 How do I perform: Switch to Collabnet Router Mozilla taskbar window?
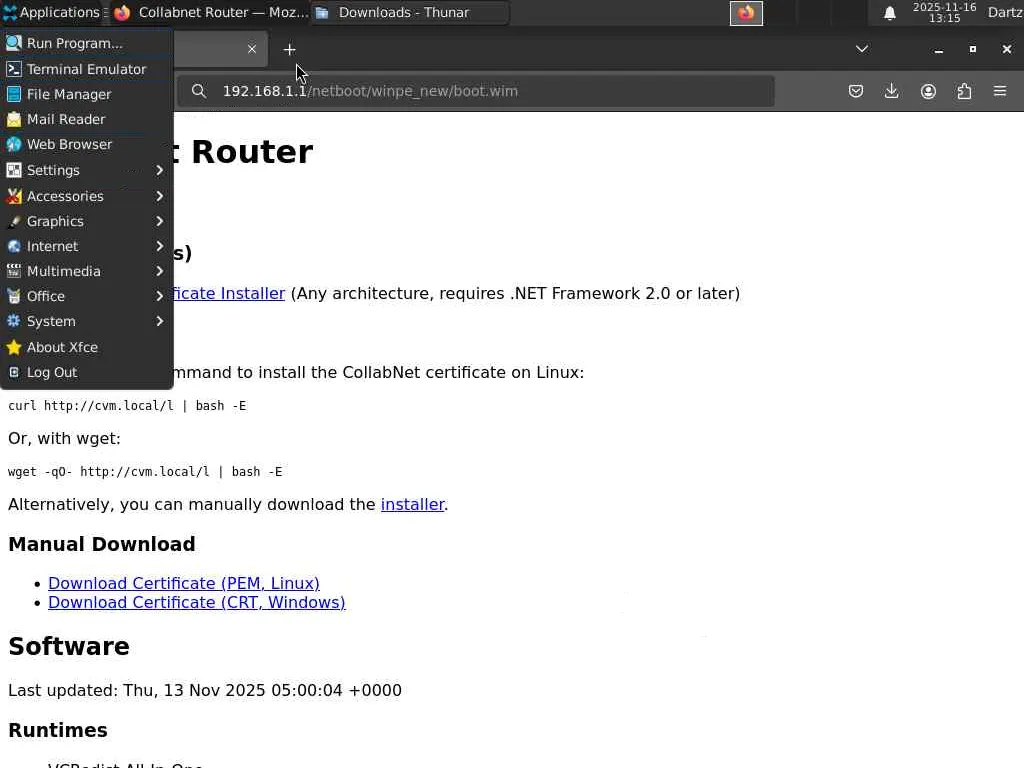tap(210, 12)
